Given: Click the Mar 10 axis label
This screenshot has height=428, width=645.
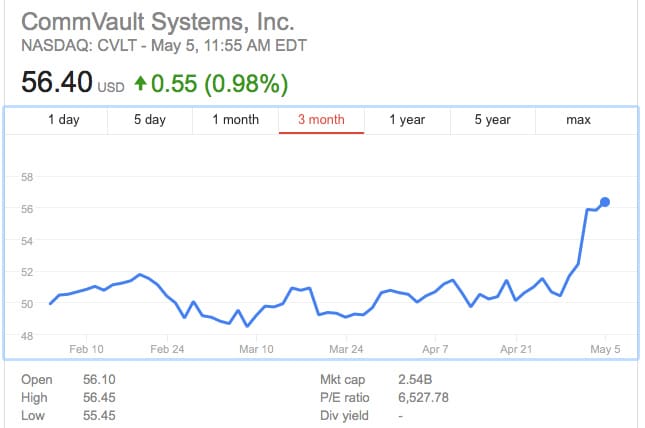Looking at the screenshot, I should (x=256, y=349).
